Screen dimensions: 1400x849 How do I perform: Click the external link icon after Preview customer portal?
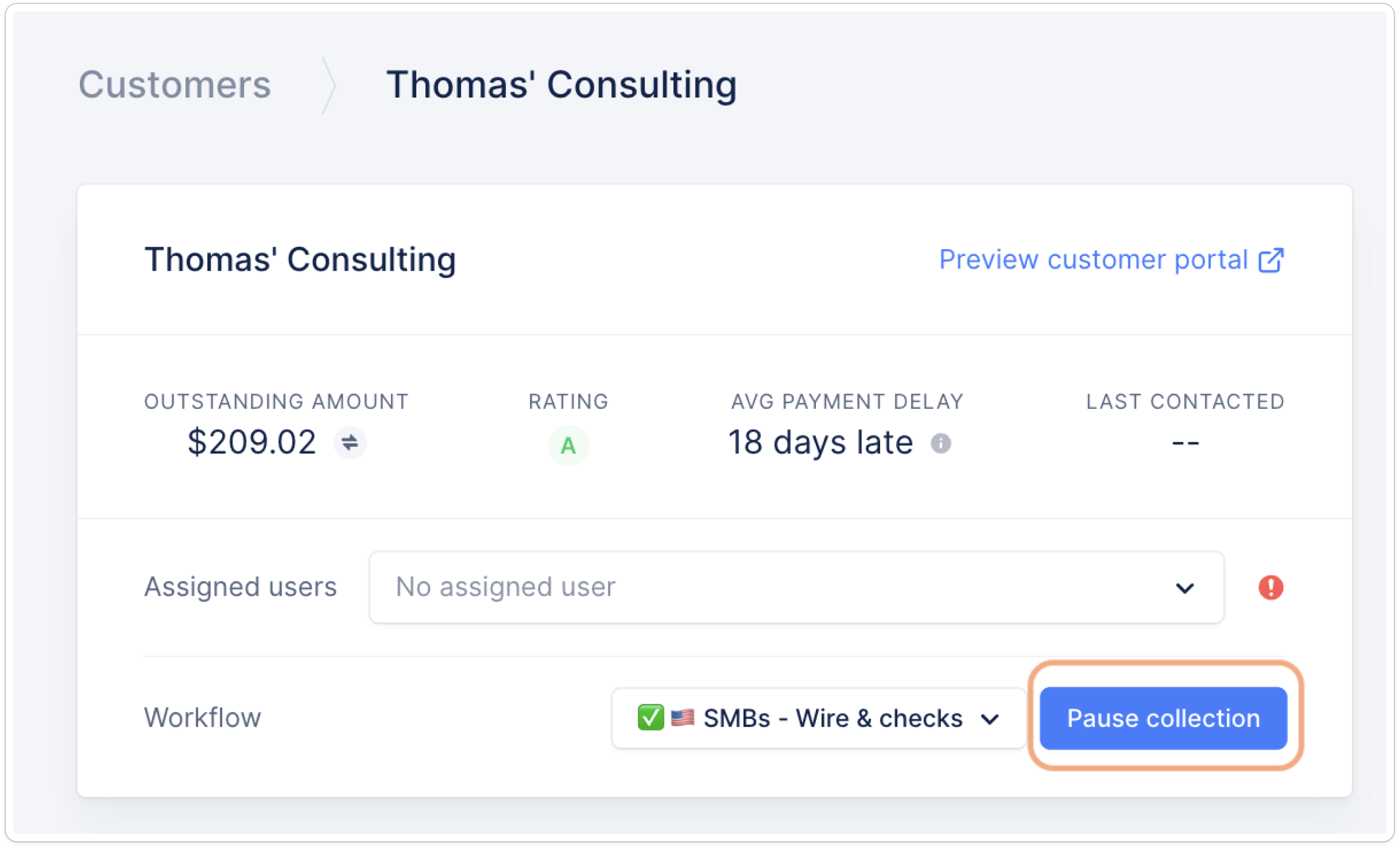(x=1271, y=260)
